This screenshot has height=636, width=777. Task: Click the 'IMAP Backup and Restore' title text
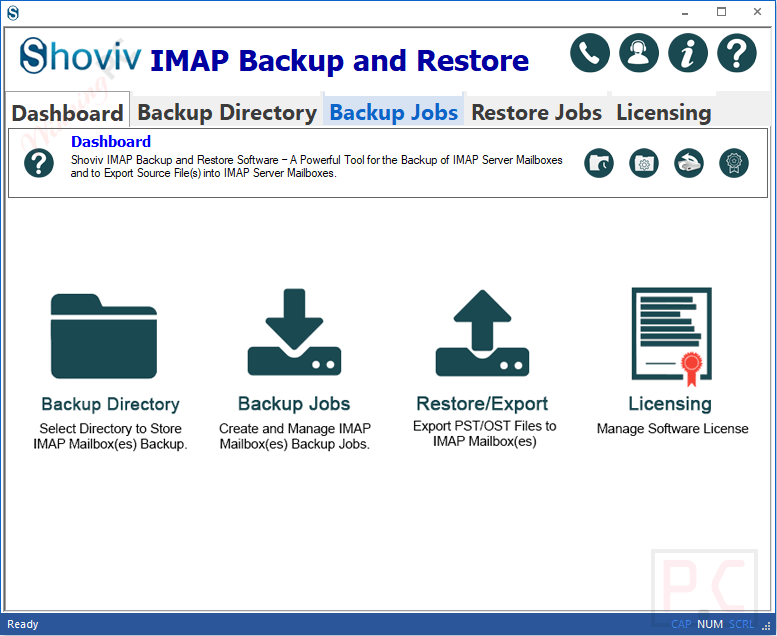pyautogui.click(x=339, y=61)
